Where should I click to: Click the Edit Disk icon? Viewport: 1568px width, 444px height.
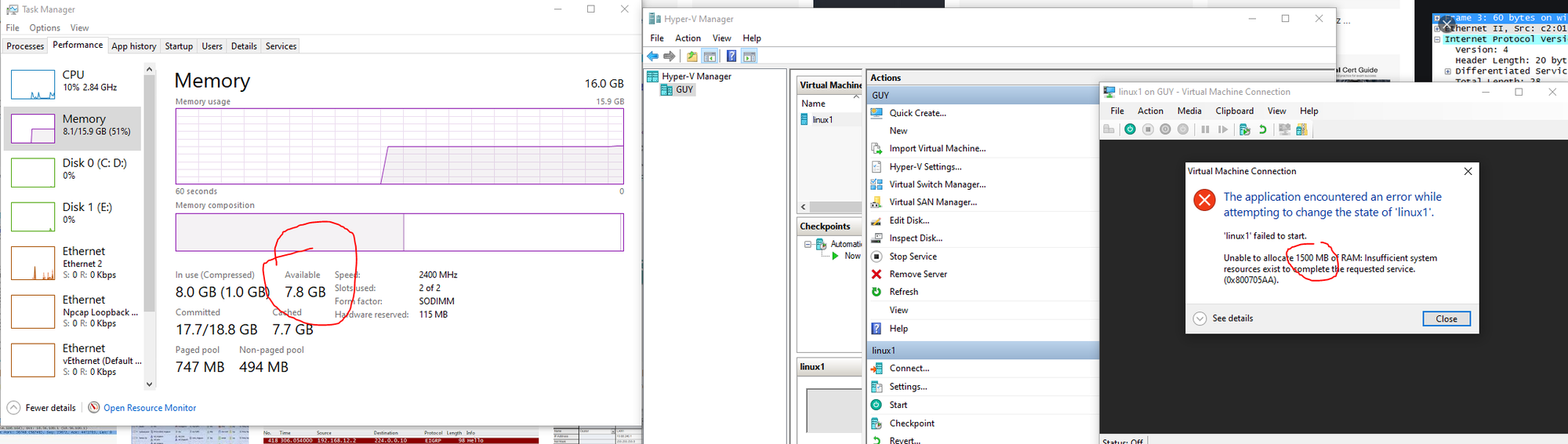pyautogui.click(x=877, y=220)
